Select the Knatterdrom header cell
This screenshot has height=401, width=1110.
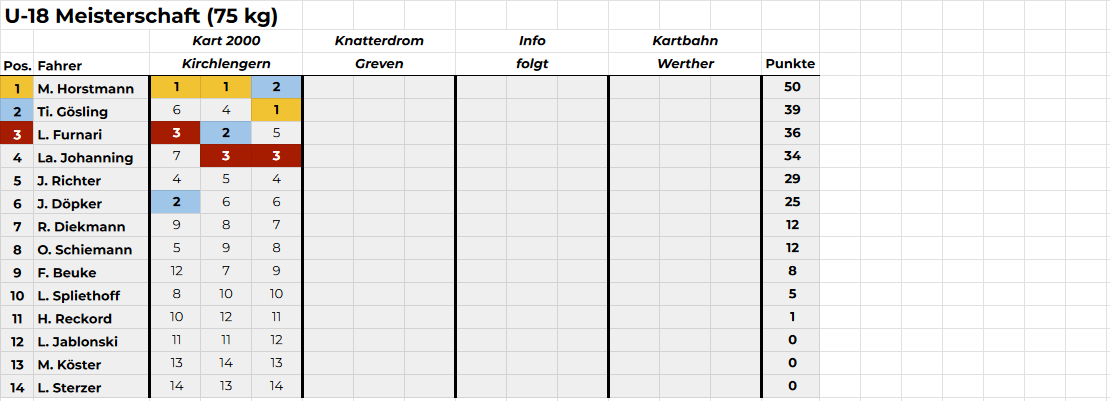379,41
